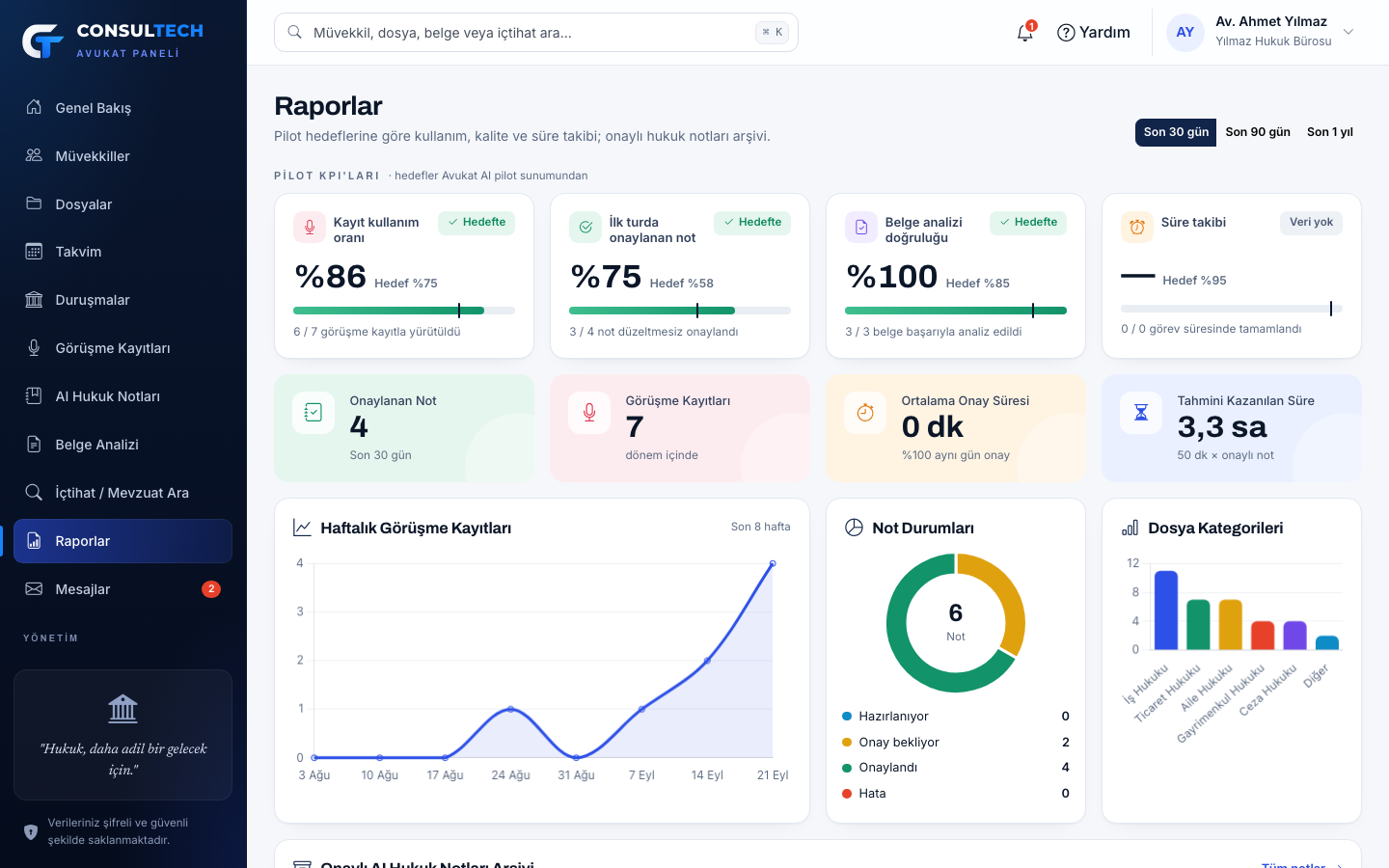Click the pie chart icon beside Not Durumları

click(x=854, y=528)
